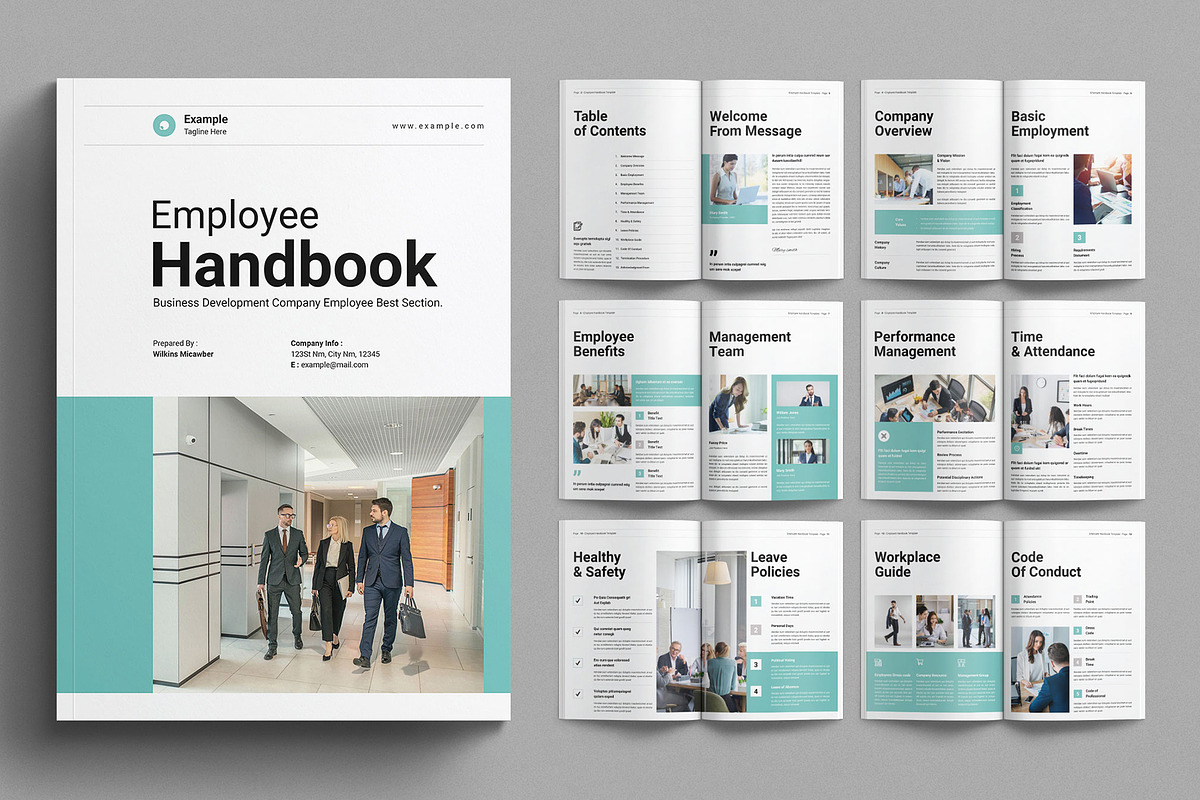
Task: Click the Management Team heading
Action: 750,344
